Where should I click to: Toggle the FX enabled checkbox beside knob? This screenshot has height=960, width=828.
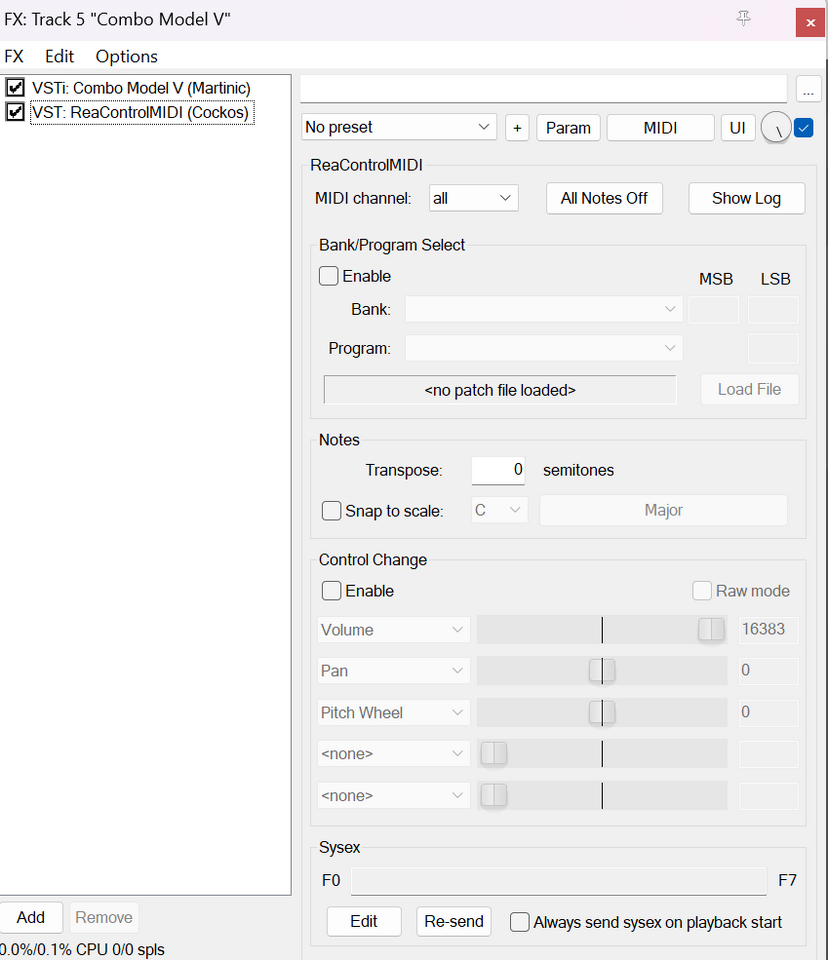pyautogui.click(x=804, y=128)
